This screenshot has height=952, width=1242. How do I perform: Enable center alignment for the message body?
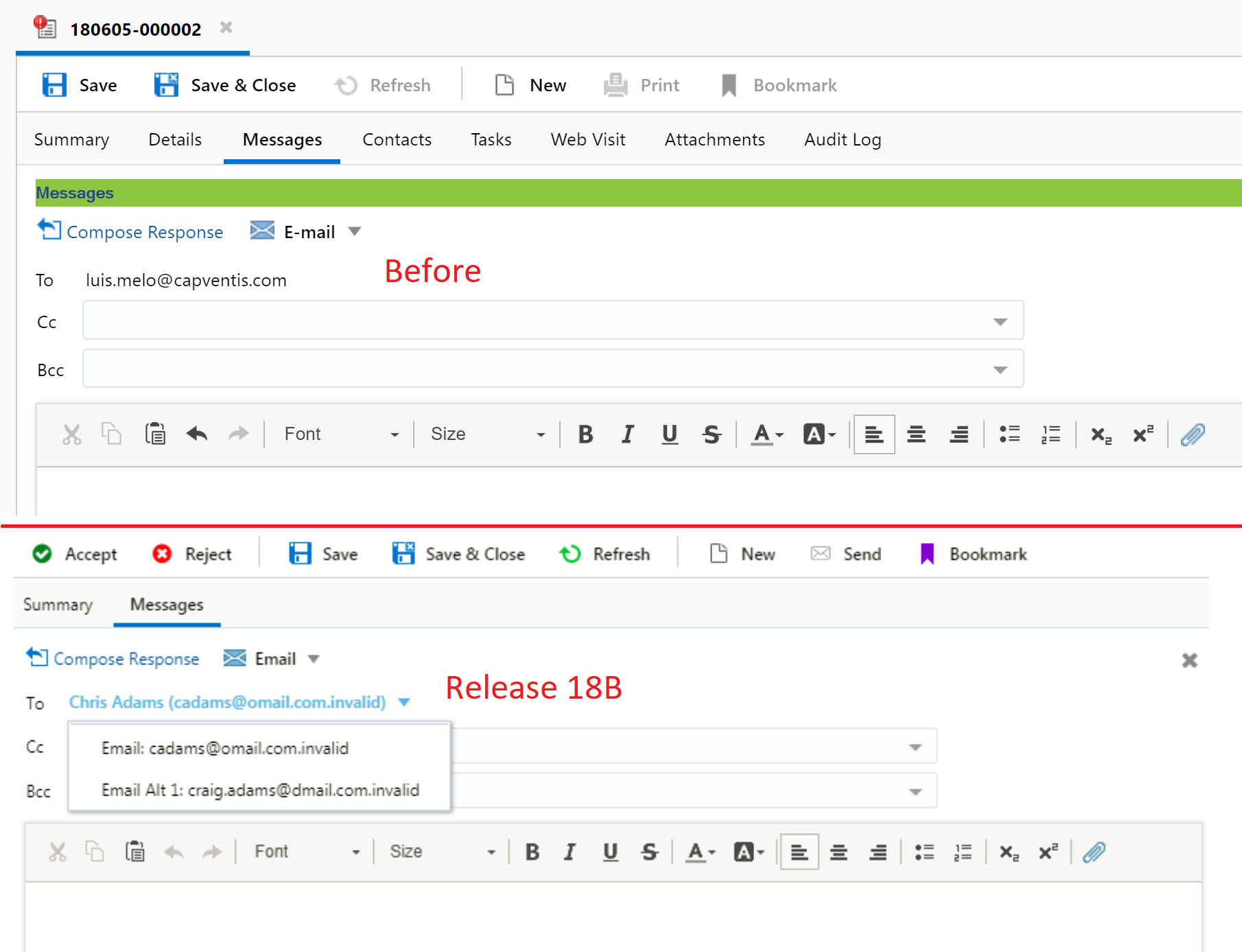pyautogui.click(x=916, y=434)
